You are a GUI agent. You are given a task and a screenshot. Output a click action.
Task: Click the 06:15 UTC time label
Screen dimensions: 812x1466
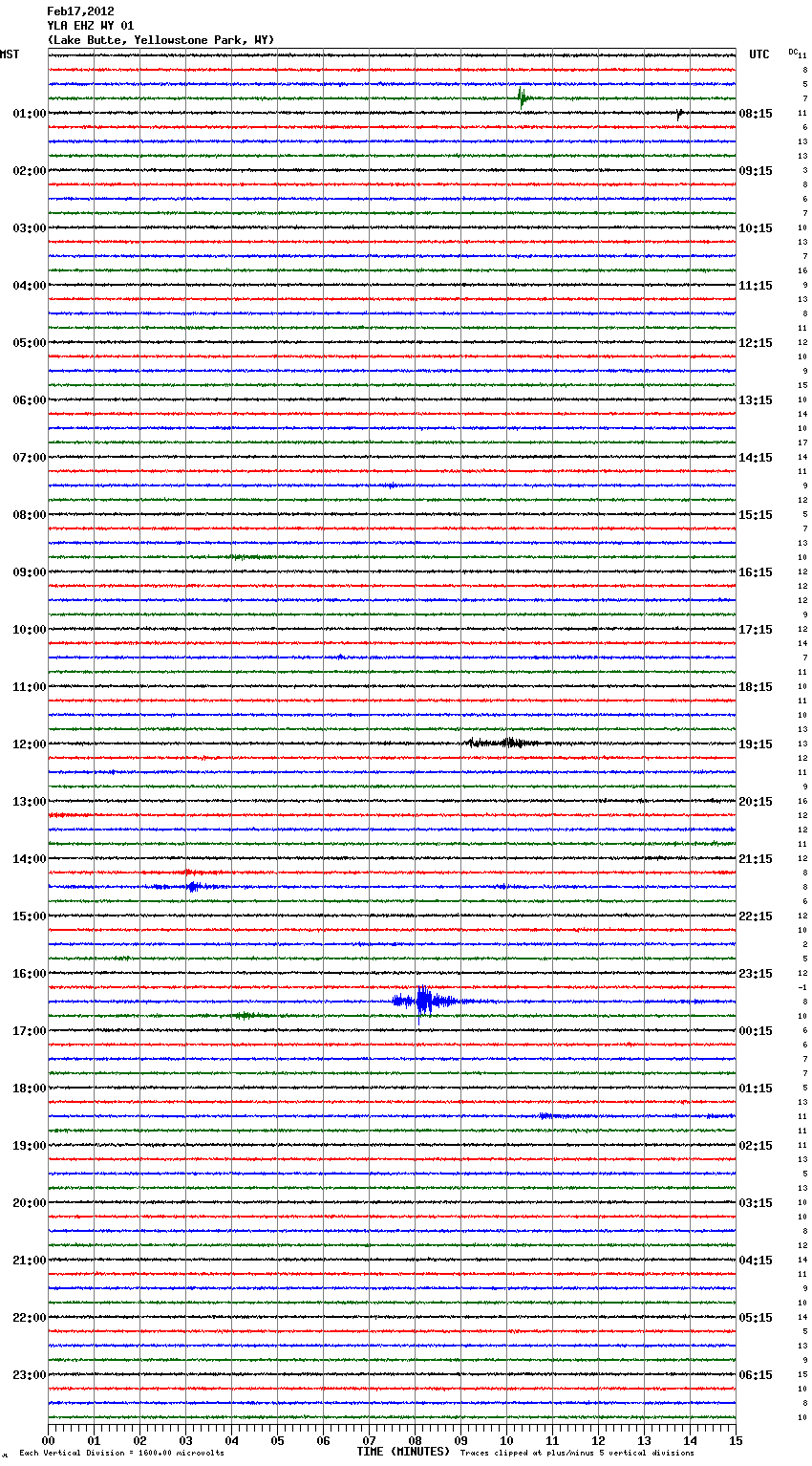tap(756, 1375)
